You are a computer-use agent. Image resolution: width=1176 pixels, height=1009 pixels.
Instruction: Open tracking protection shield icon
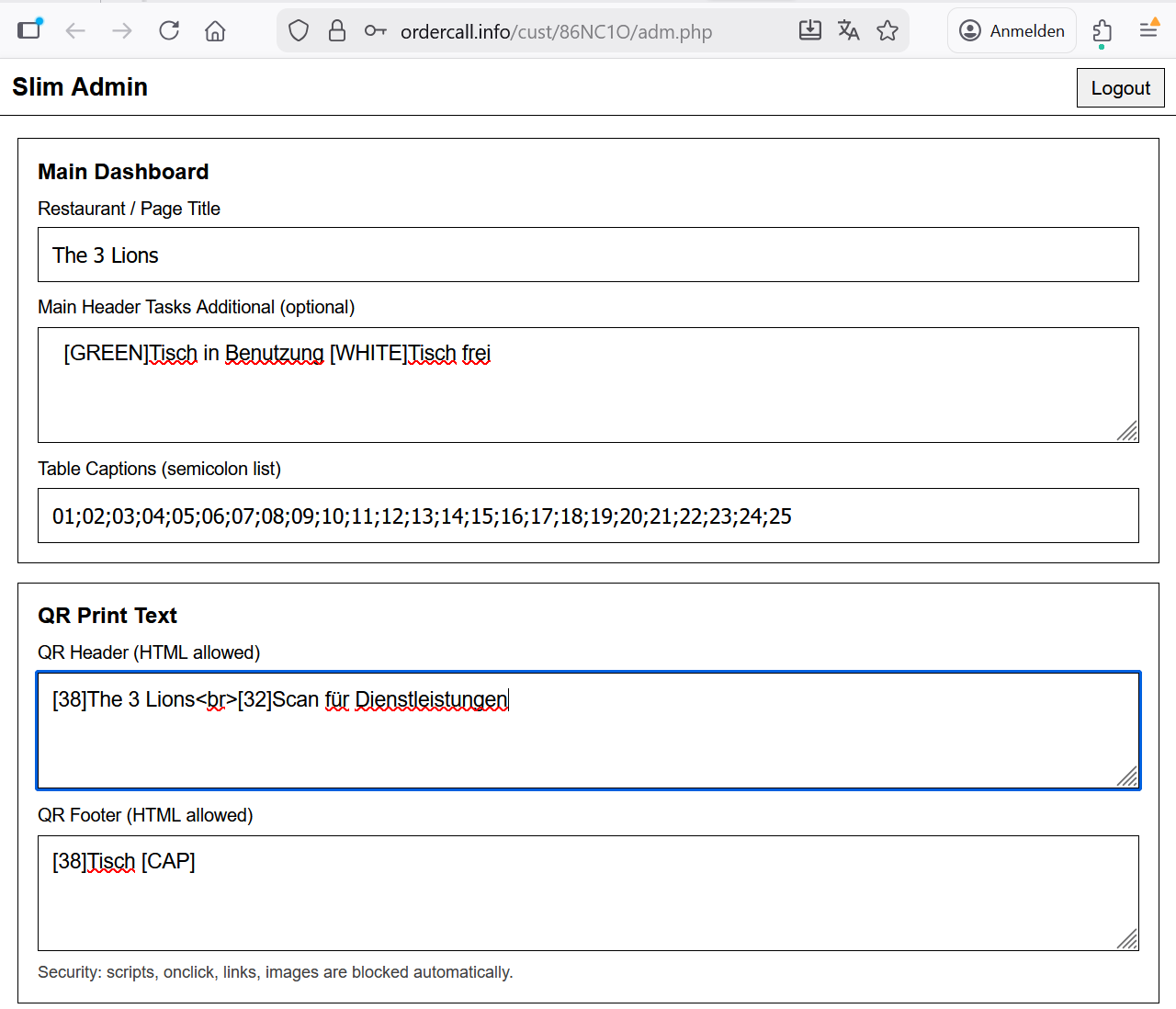(x=299, y=31)
